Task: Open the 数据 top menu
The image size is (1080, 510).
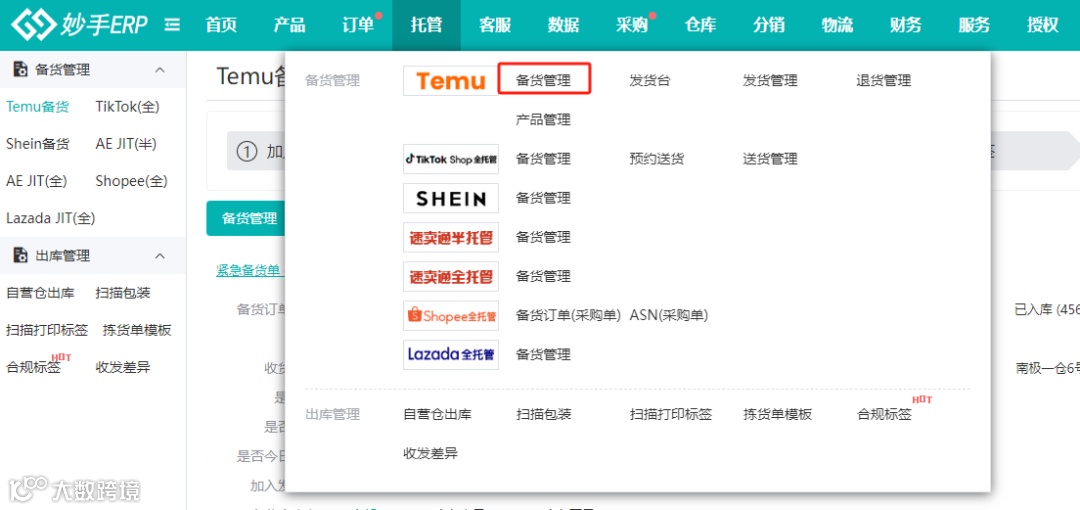Action: point(563,26)
